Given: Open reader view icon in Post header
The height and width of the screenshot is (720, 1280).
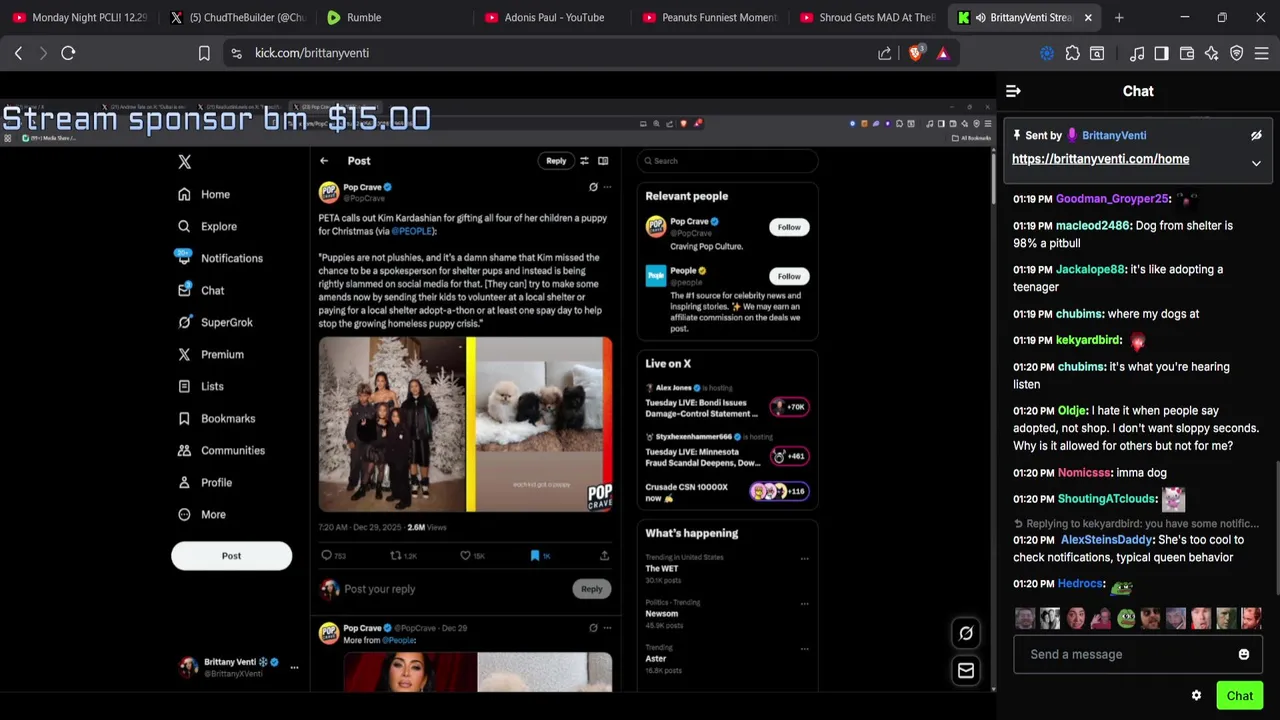Looking at the screenshot, I should click(x=603, y=160).
